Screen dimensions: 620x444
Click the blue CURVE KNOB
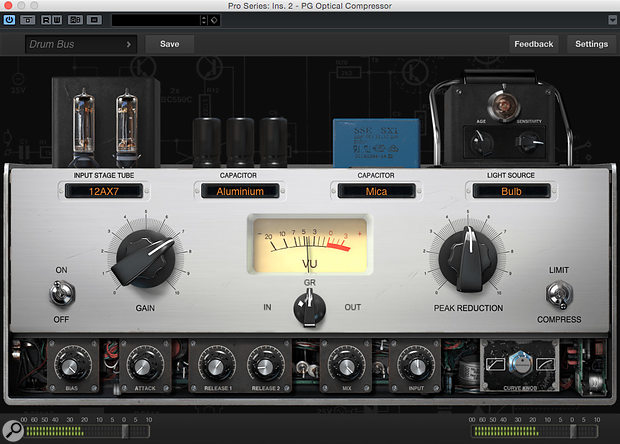click(x=520, y=363)
